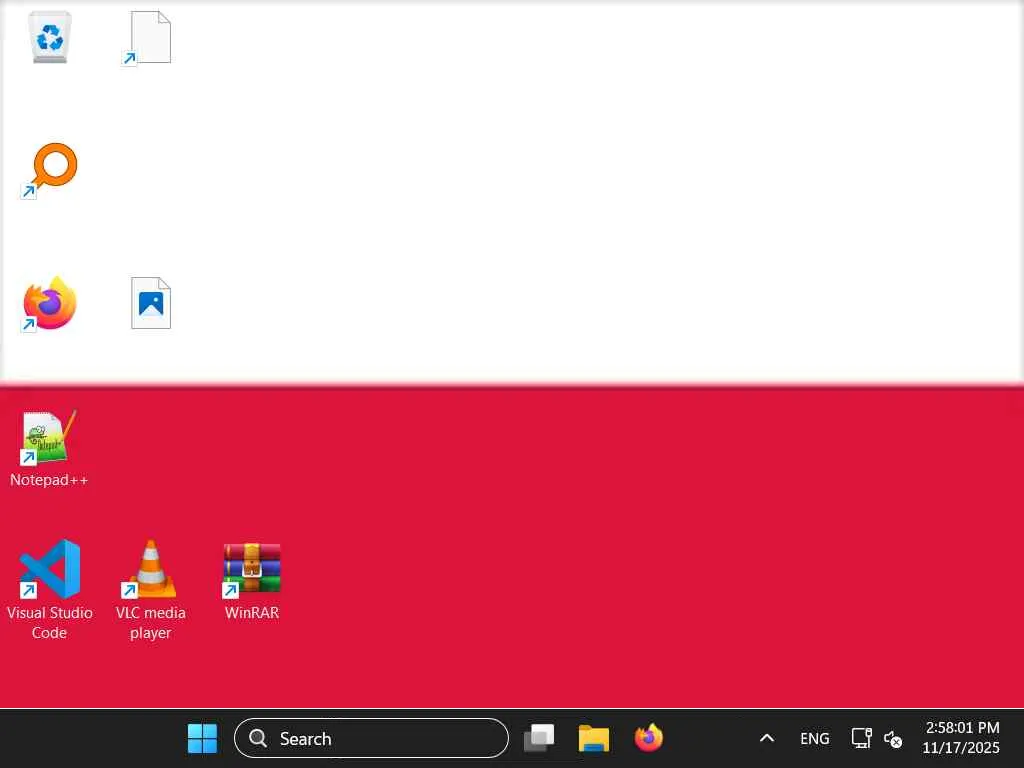Select the Recycle Bin desktop icon
The width and height of the screenshot is (1024, 768).
tap(50, 37)
